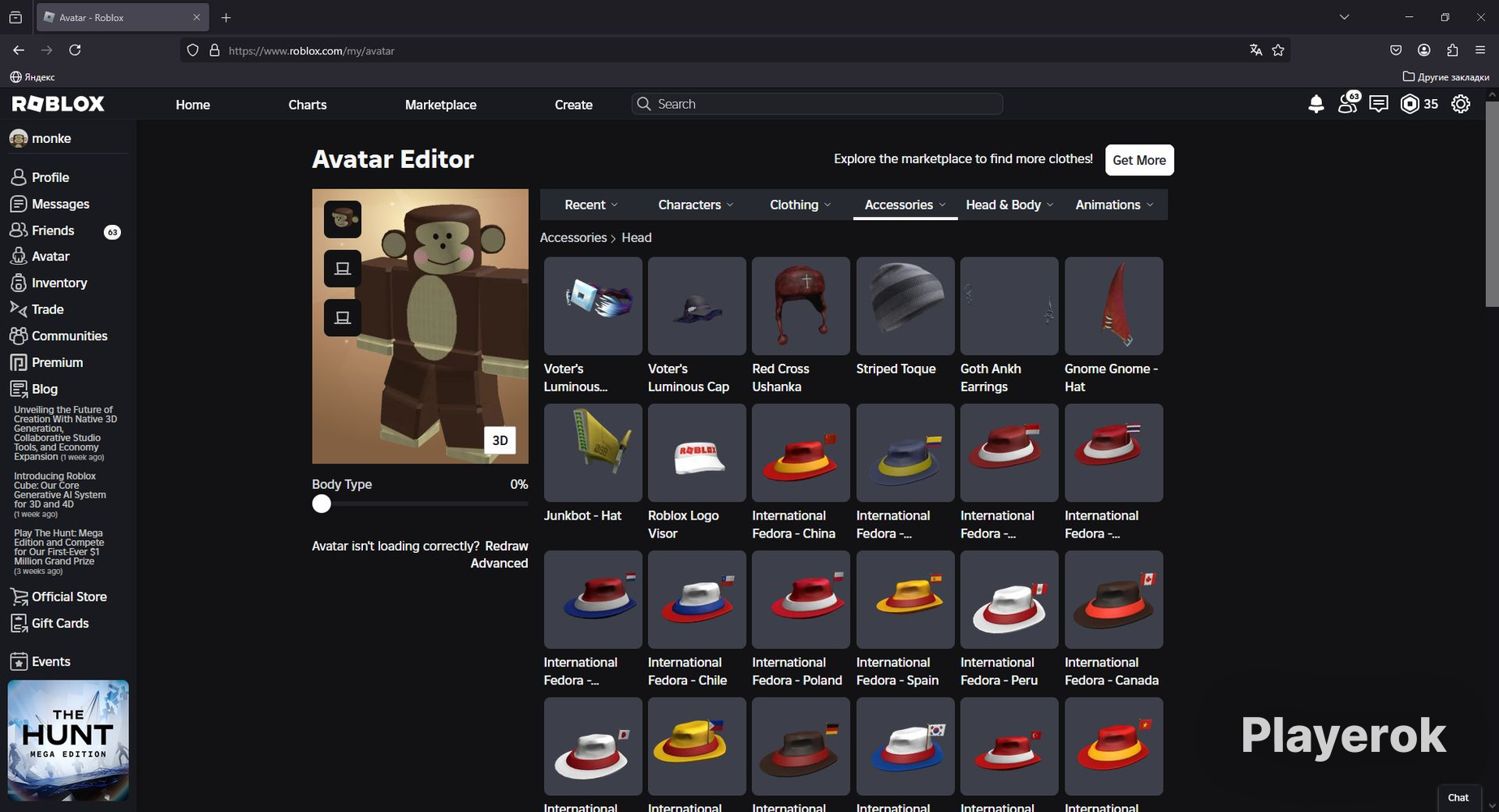Select International Fedora - Canada
The width and height of the screenshot is (1499, 812).
[x=1114, y=600]
